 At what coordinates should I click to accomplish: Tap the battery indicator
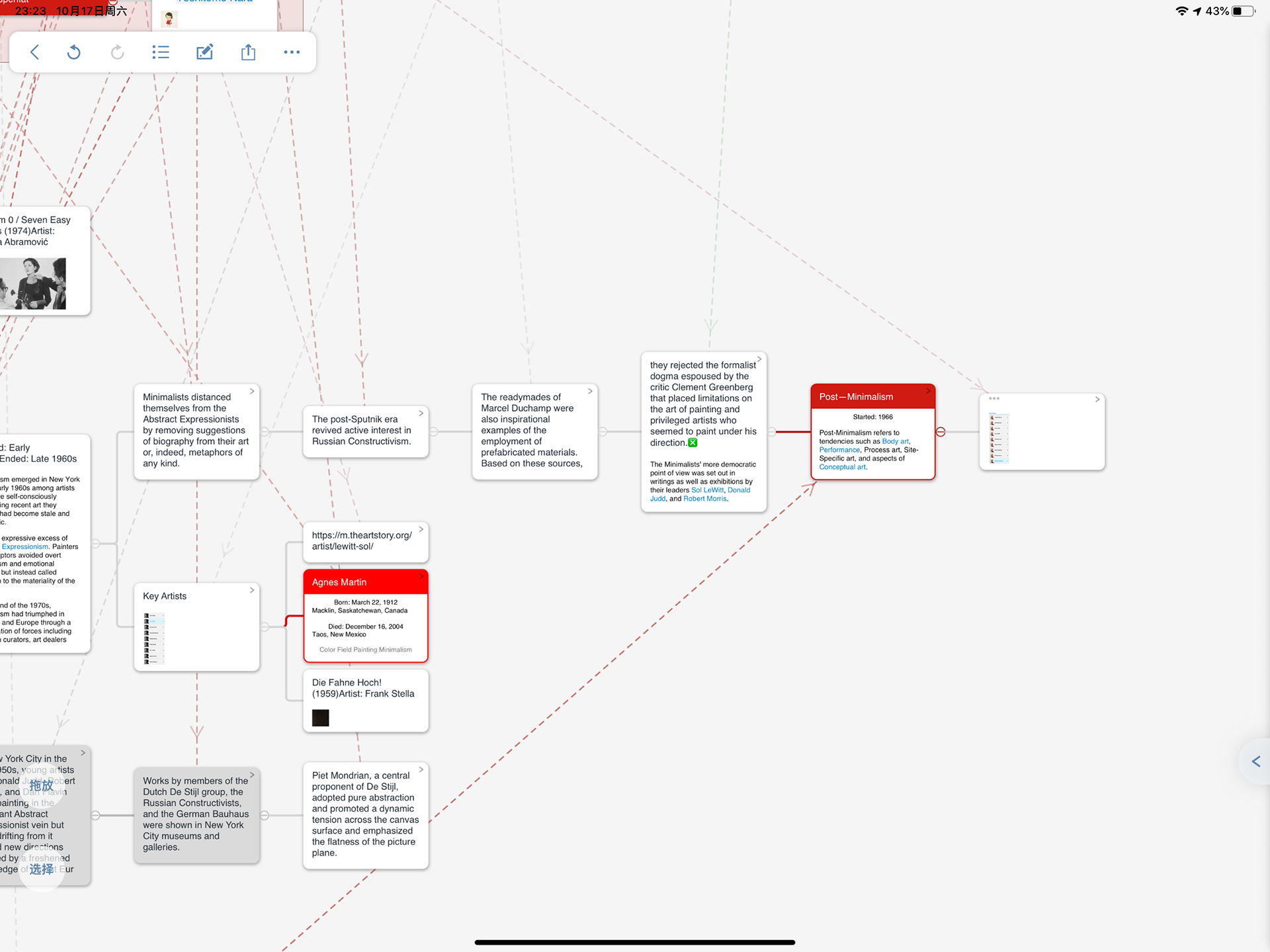[1243, 11]
